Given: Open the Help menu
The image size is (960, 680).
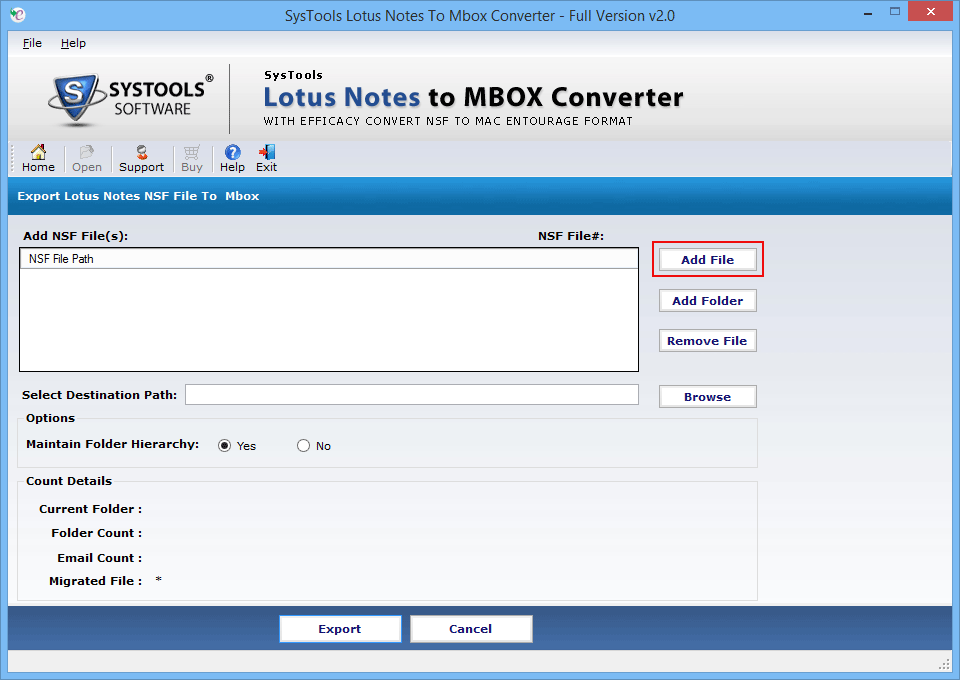Looking at the screenshot, I should pos(73,43).
